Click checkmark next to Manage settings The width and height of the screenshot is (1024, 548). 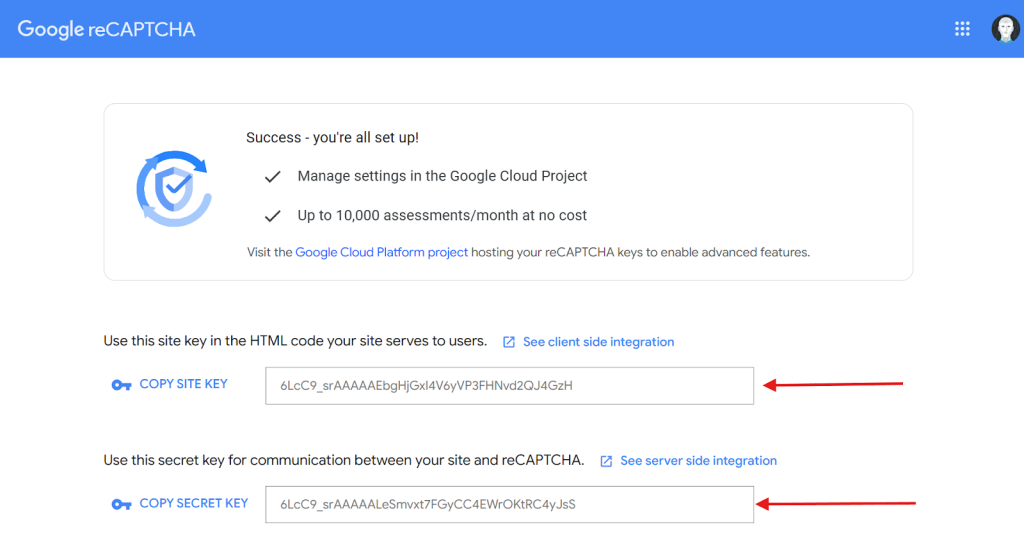click(x=272, y=177)
